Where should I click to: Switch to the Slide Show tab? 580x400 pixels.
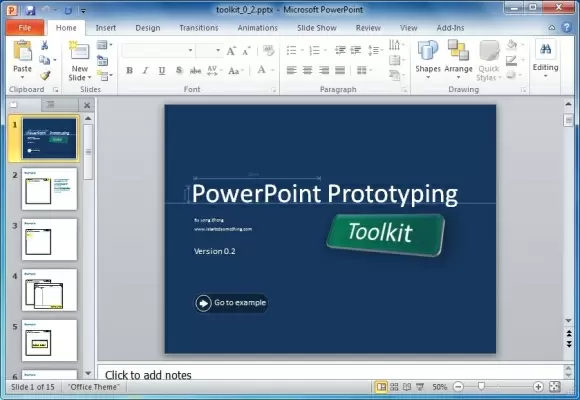[x=317, y=28]
